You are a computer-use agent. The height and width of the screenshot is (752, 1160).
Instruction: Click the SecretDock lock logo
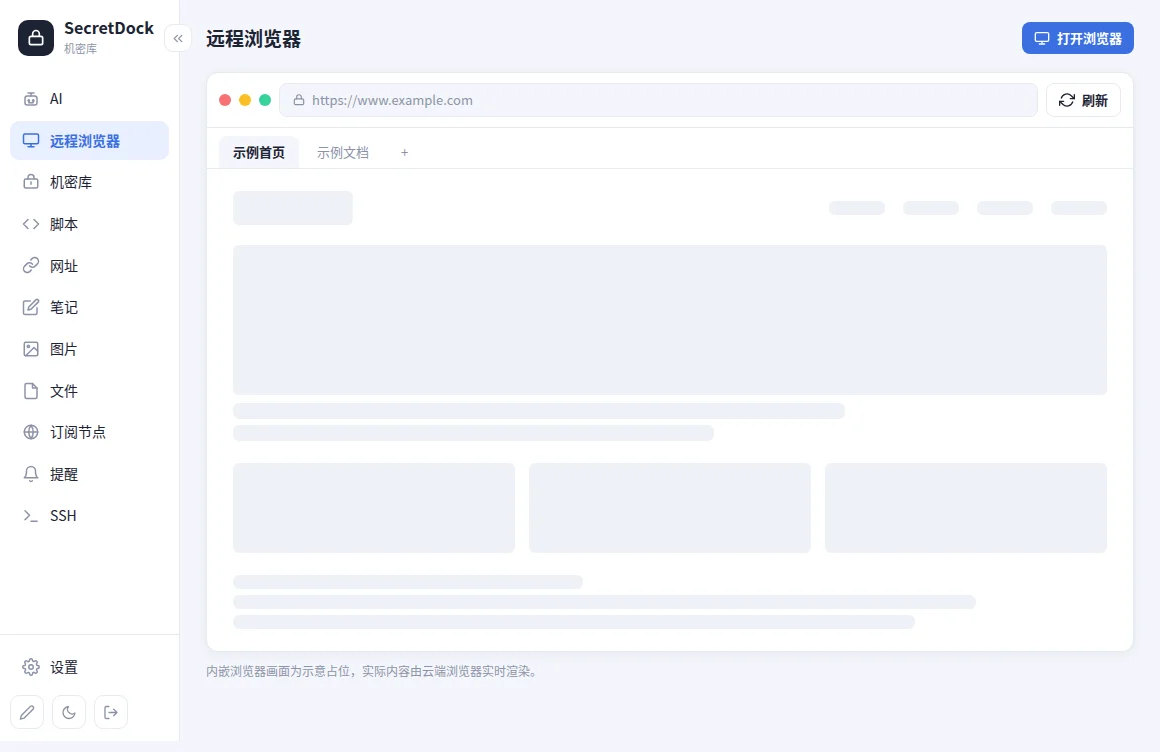pyautogui.click(x=36, y=38)
